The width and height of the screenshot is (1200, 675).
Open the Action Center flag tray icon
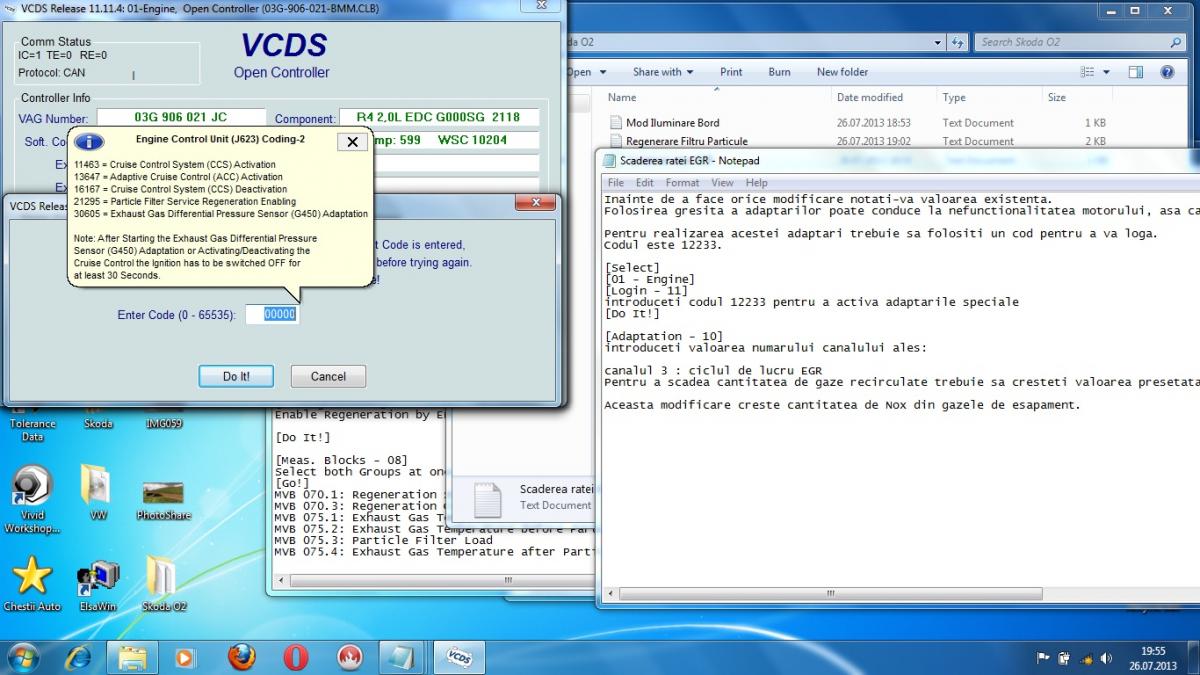[x=1043, y=658]
